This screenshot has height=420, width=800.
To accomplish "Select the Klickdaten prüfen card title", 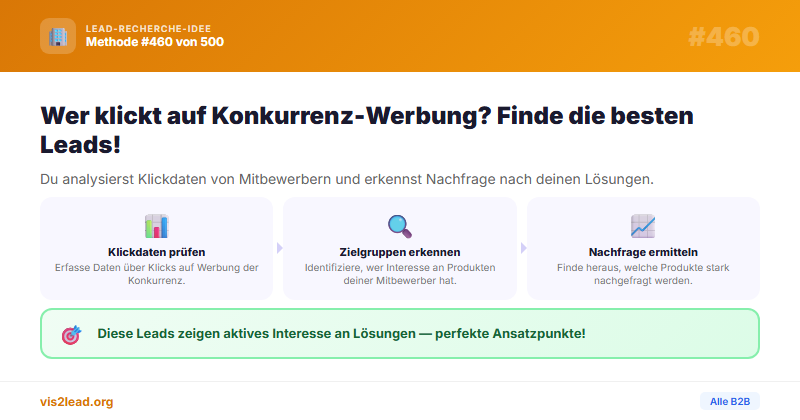I will click(x=157, y=252).
